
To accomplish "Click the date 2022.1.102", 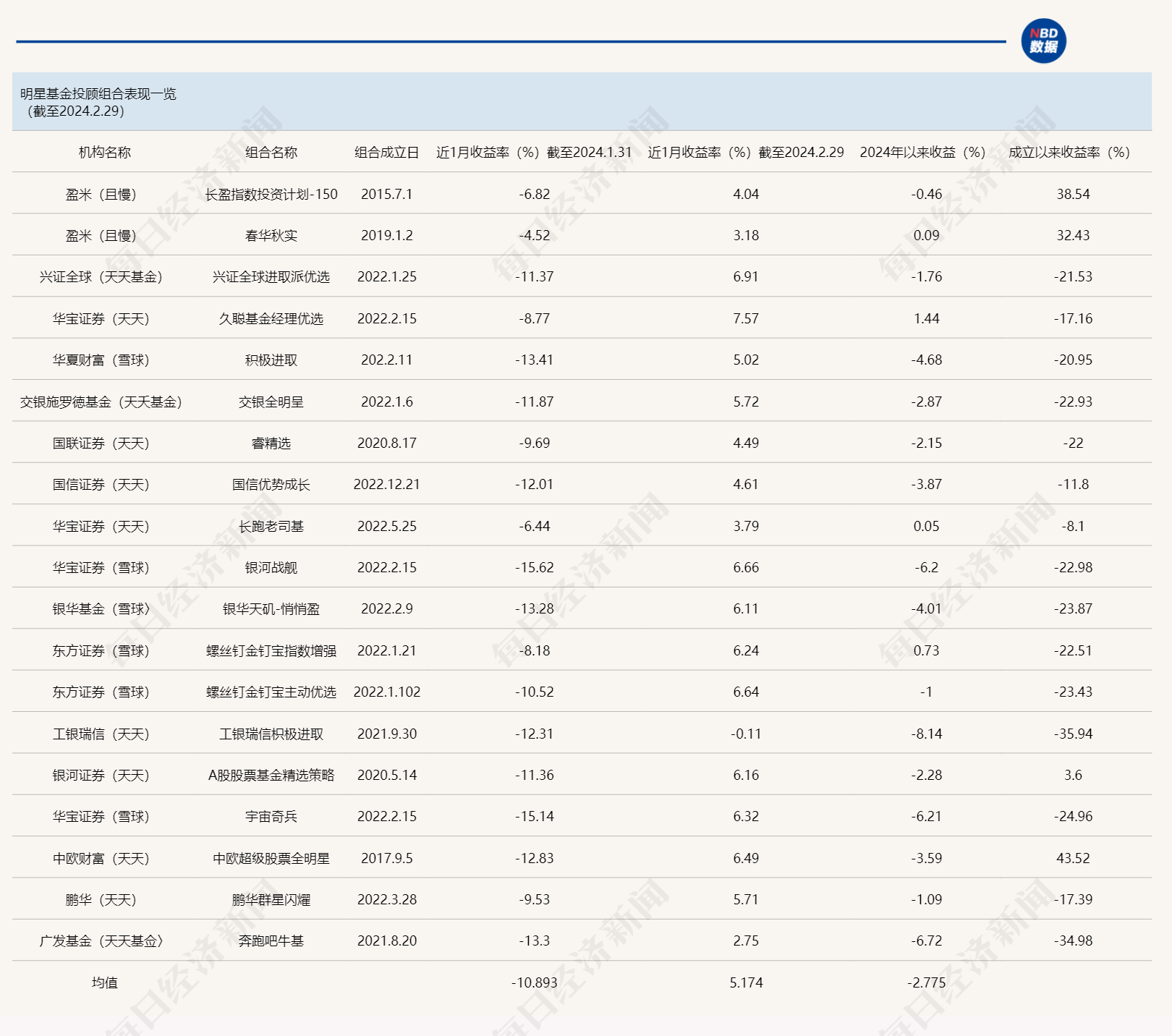I will tap(387, 692).
